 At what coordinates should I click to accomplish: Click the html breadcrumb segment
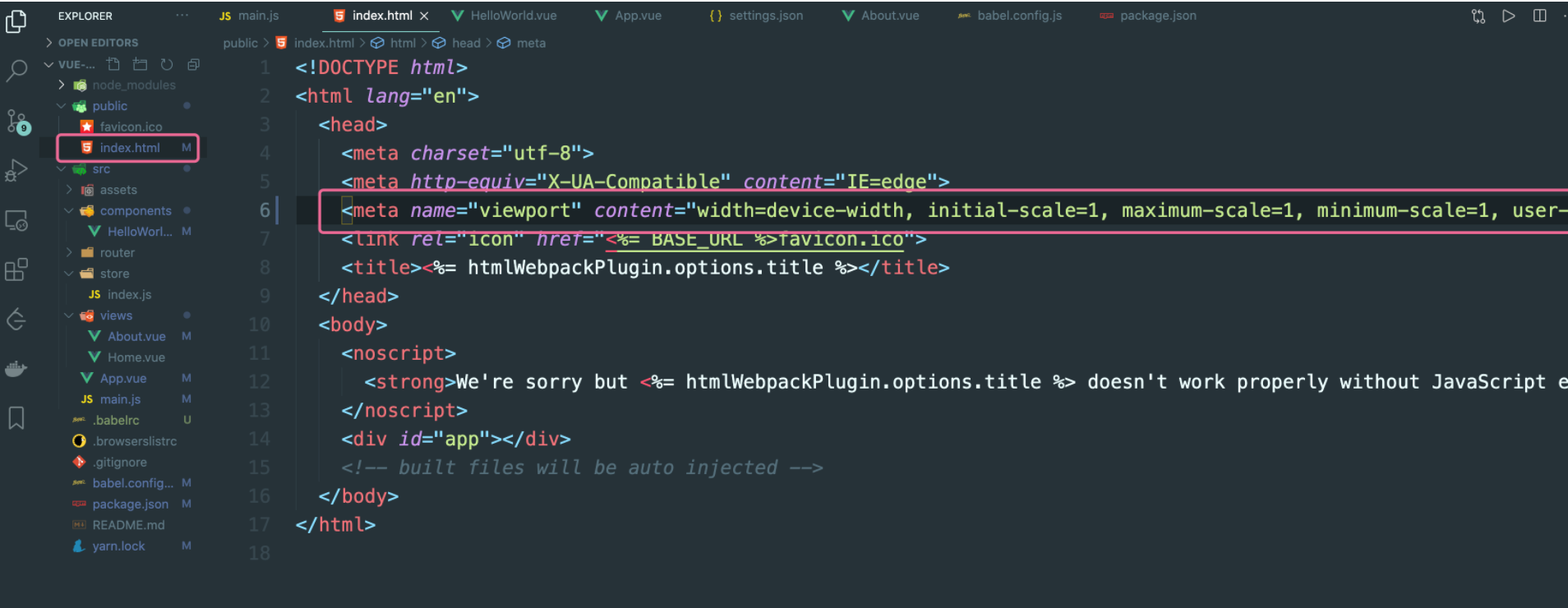tap(394, 43)
